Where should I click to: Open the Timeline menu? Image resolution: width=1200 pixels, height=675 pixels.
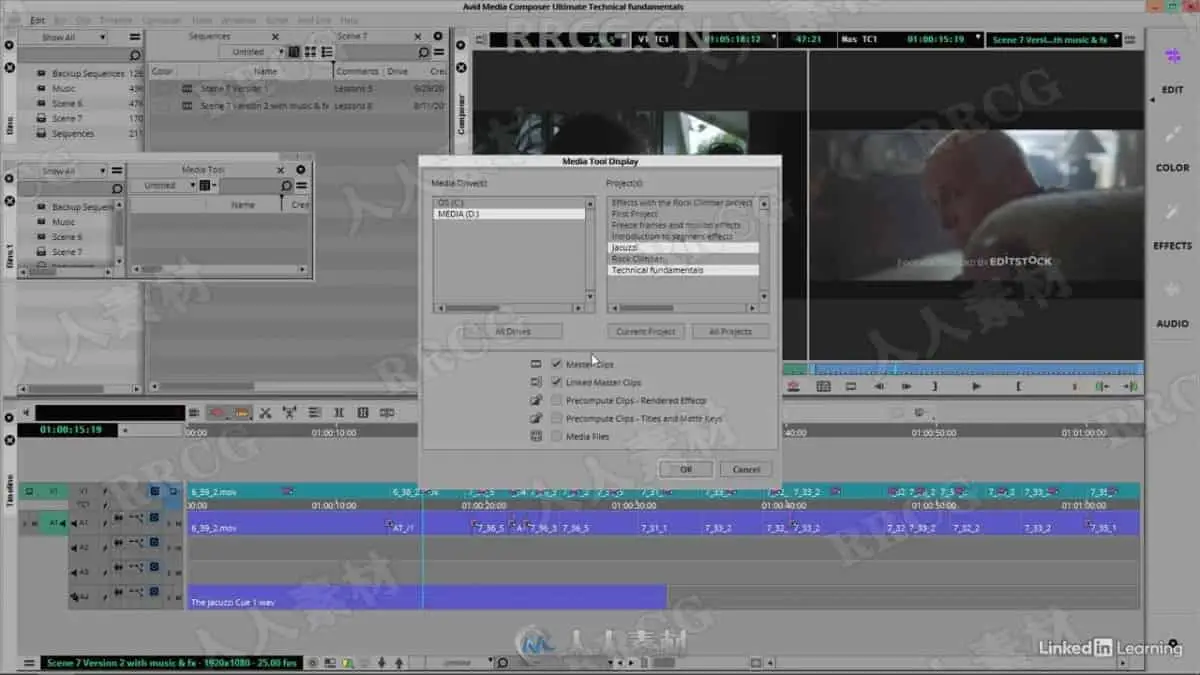115,20
